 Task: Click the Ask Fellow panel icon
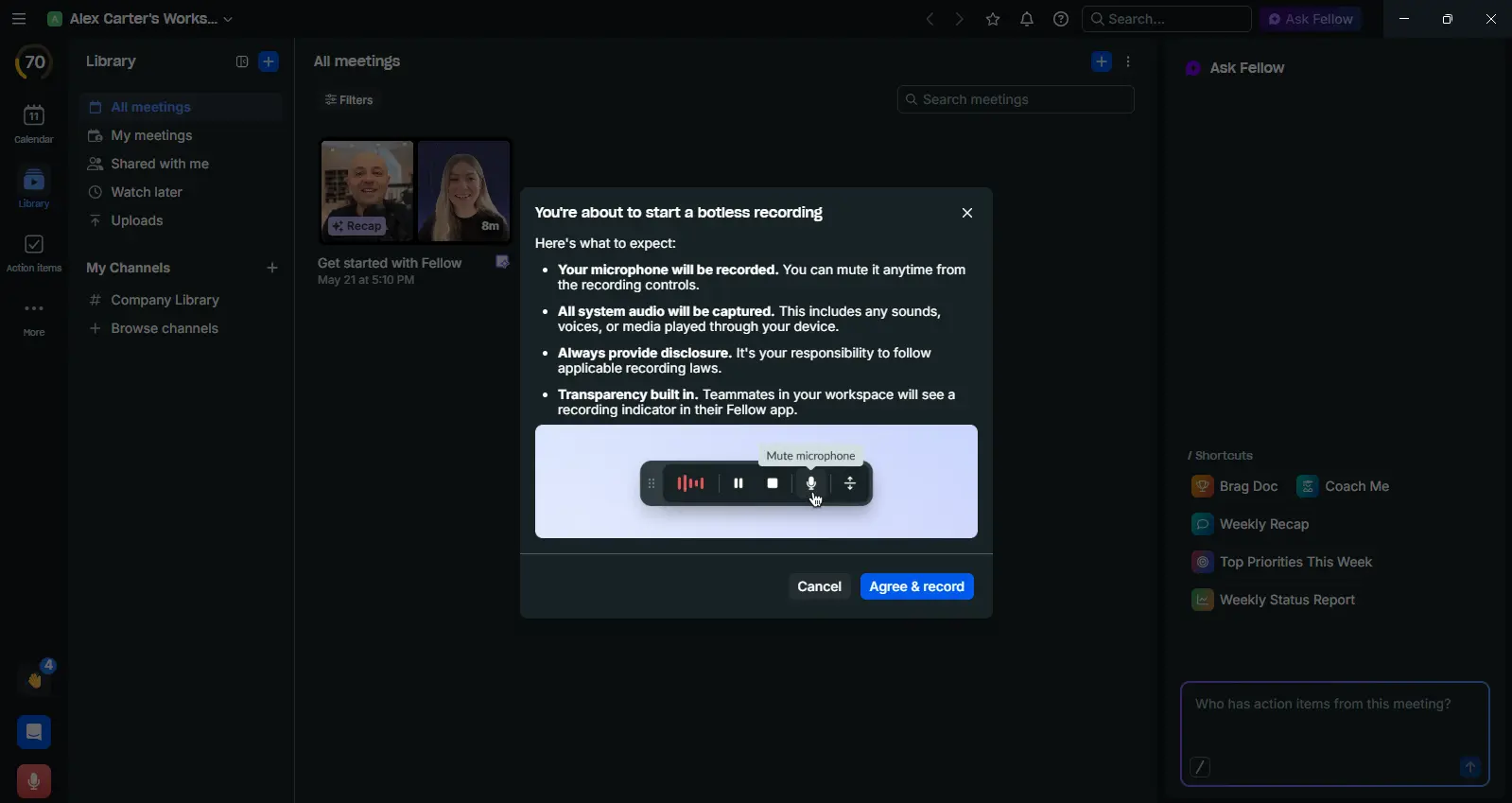click(x=1193, y=68)
